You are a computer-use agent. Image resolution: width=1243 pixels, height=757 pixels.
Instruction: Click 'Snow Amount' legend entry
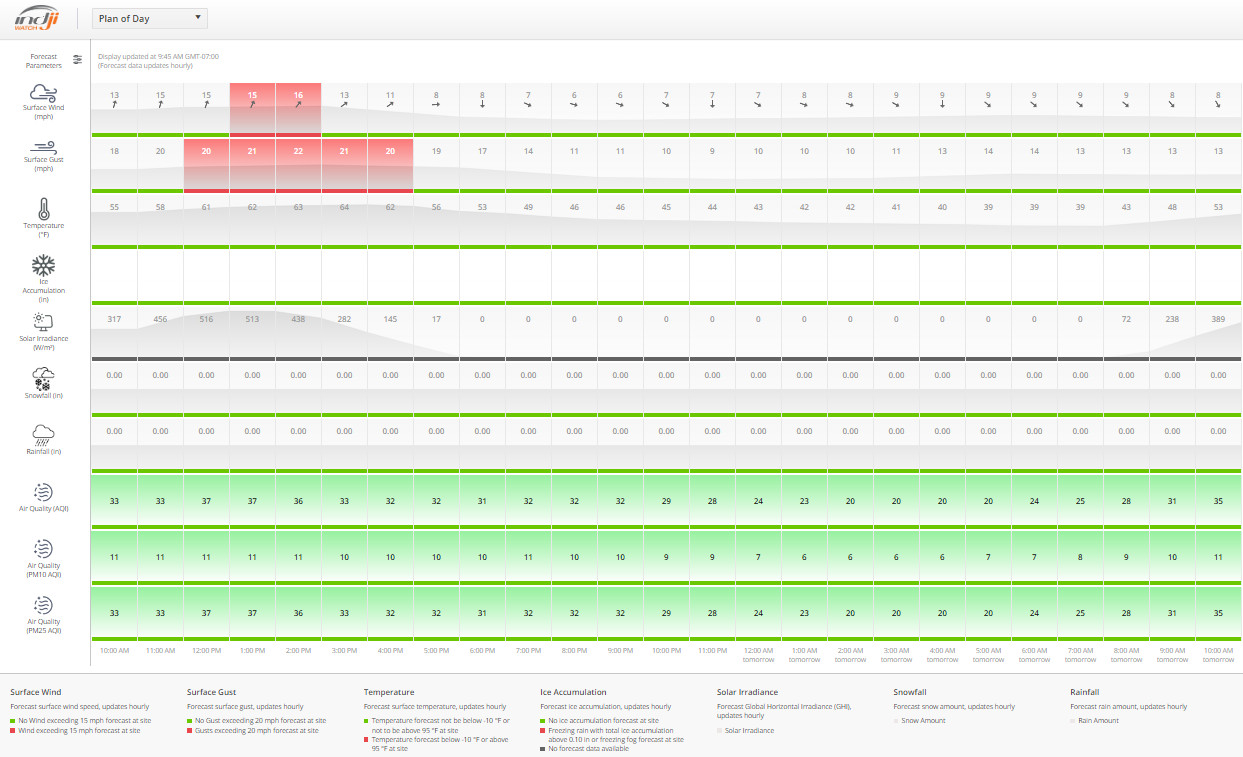click(919, 721)
